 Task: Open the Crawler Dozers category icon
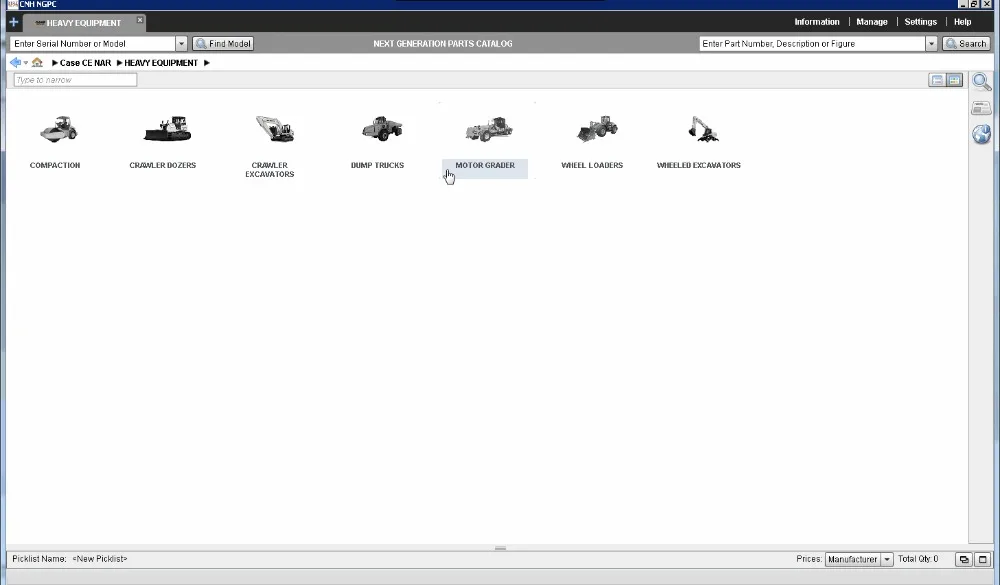[167, 129]
